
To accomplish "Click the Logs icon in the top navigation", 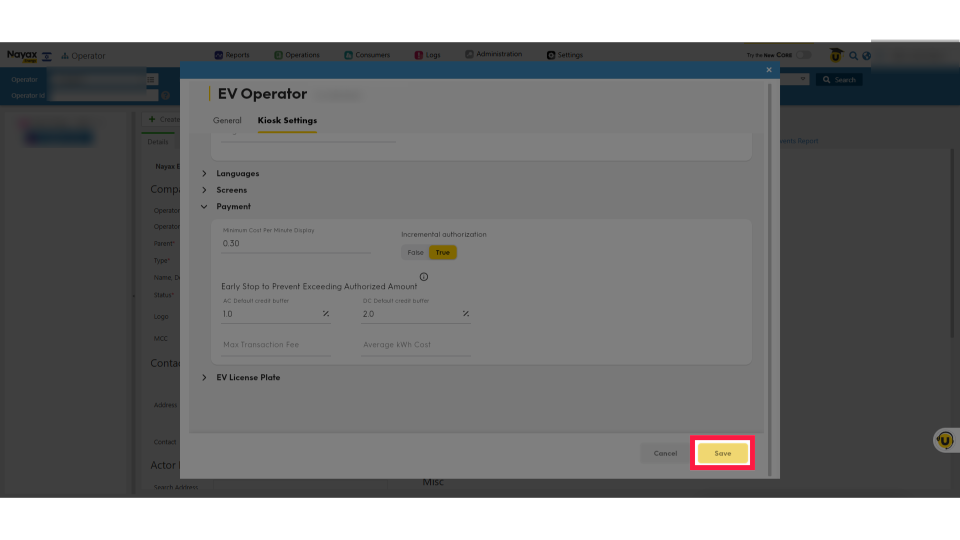I will [x=419, y=55].
